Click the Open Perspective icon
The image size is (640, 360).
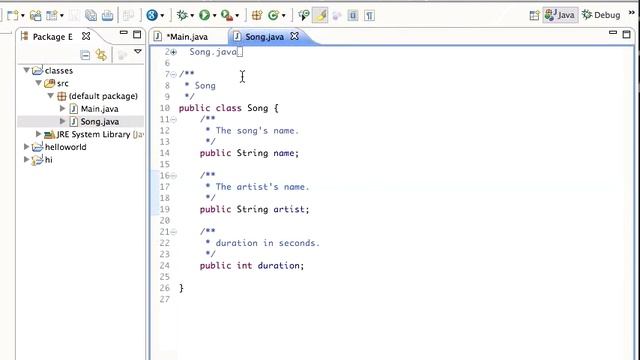point(534,16)
